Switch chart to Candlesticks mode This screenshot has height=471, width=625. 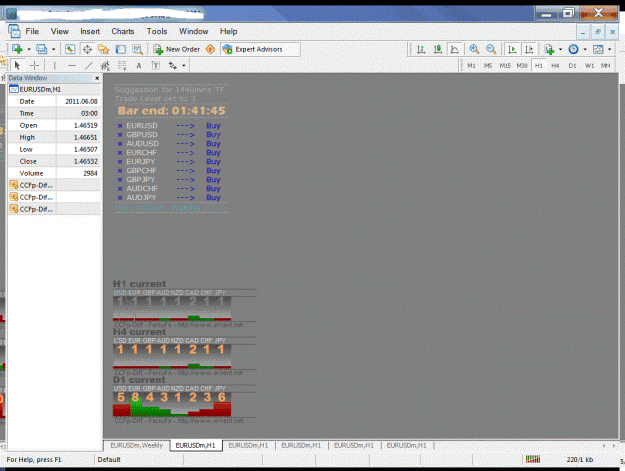point(438,49)
